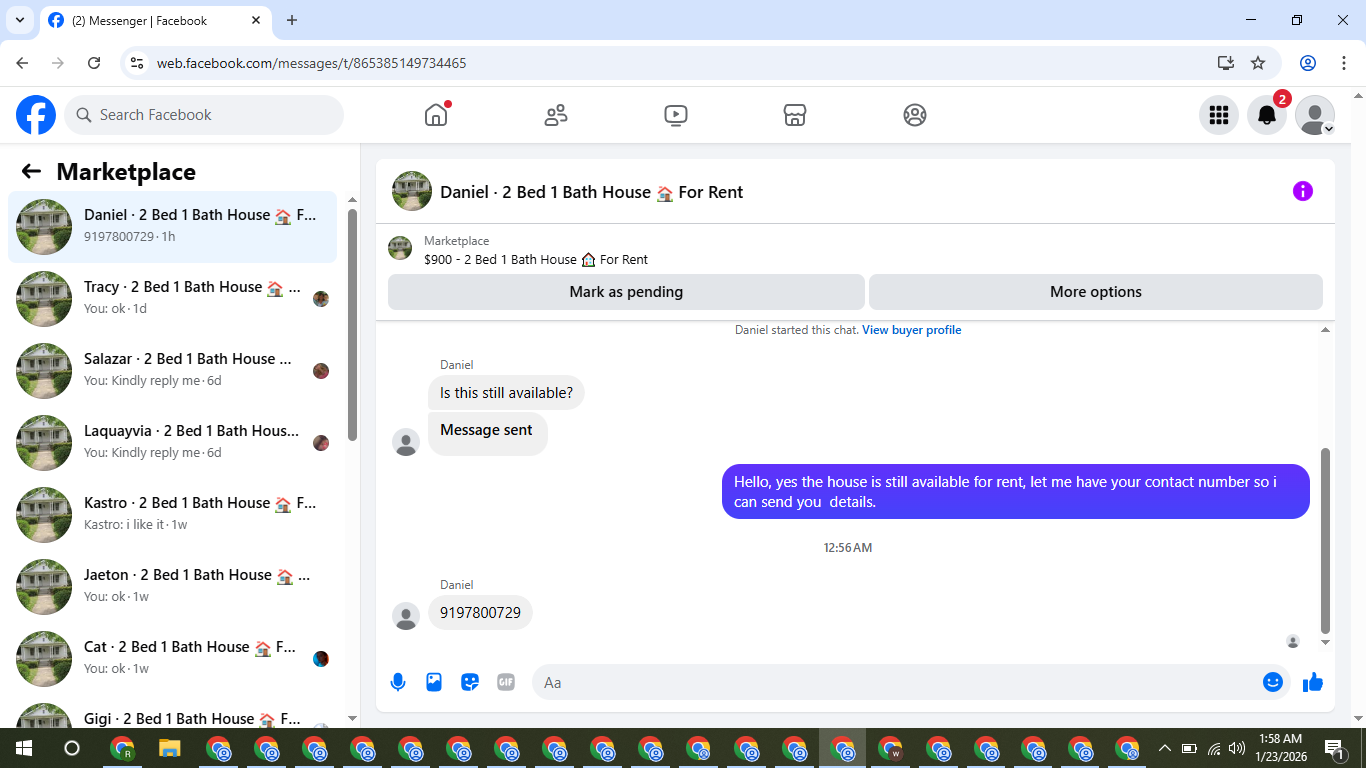Open the browser tab search dropdown

point(19,20)
